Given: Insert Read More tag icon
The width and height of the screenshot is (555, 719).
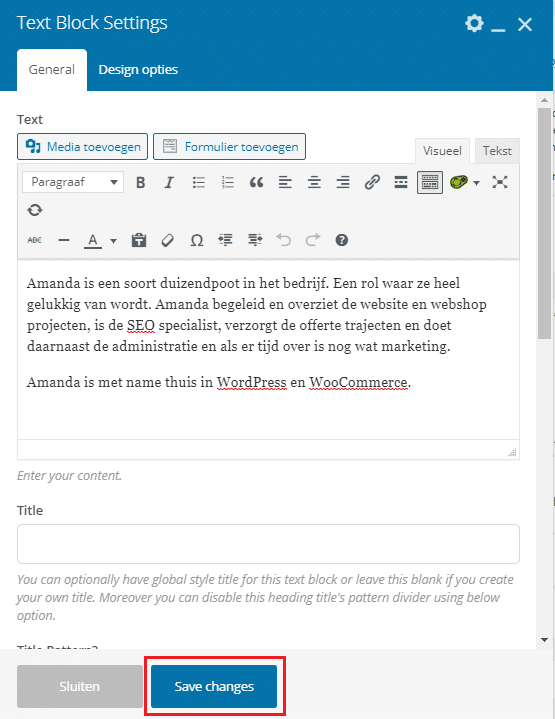Looking at the screenshot, I should [x=401, y=183].
